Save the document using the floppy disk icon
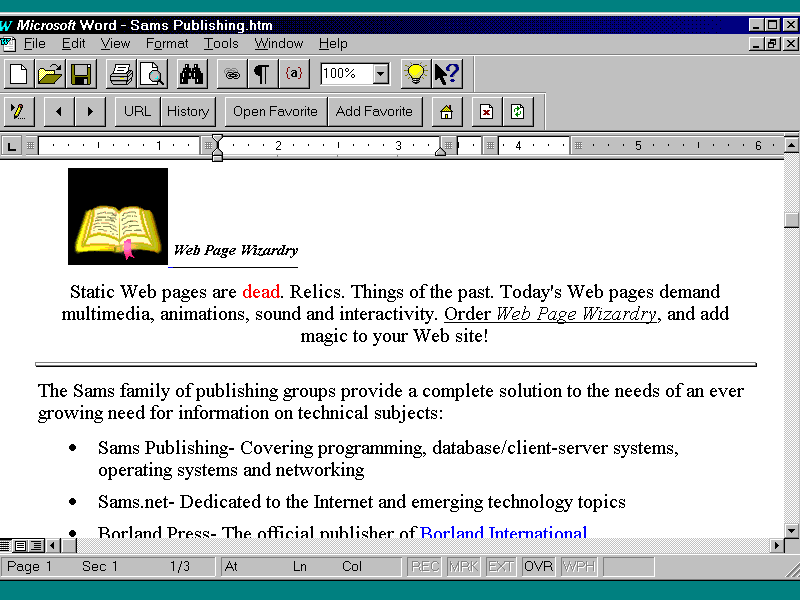Image resolution: width=800 pixels, height=600 pixels. coord(80,74)
